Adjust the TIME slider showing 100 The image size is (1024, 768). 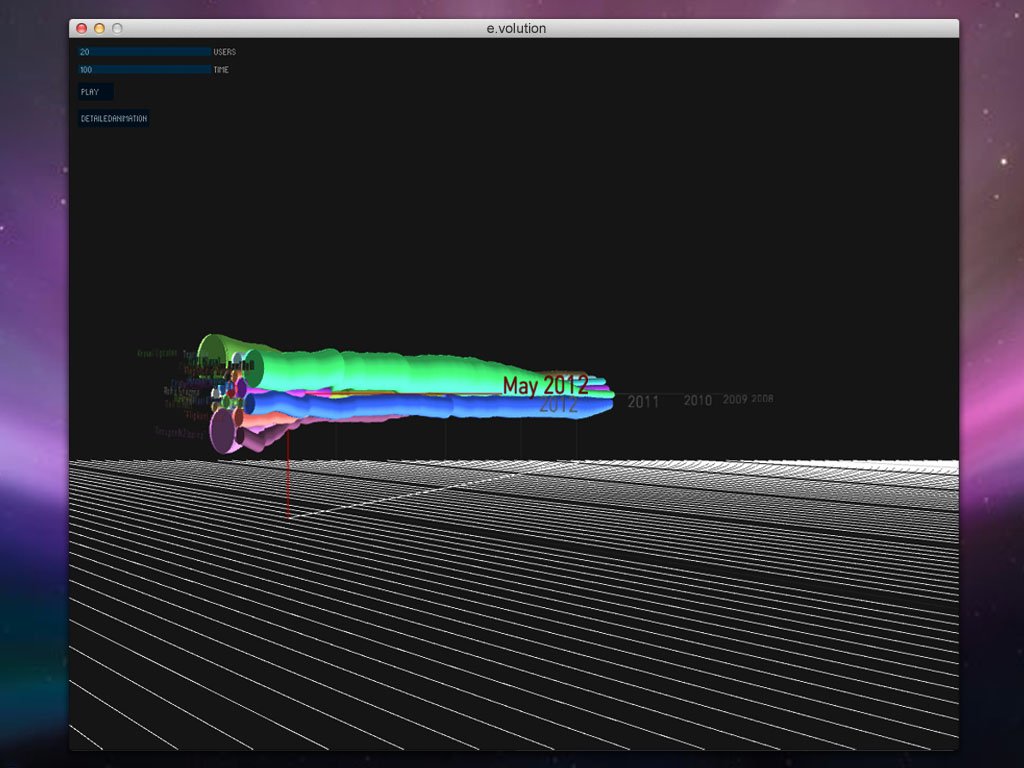(x=144, y=69)
